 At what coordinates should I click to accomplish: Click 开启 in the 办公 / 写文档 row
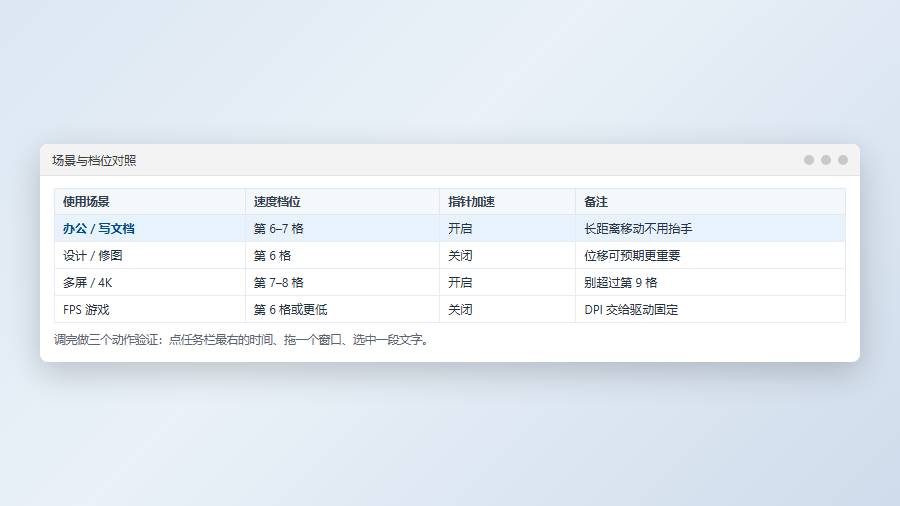[x=507, y=228]
